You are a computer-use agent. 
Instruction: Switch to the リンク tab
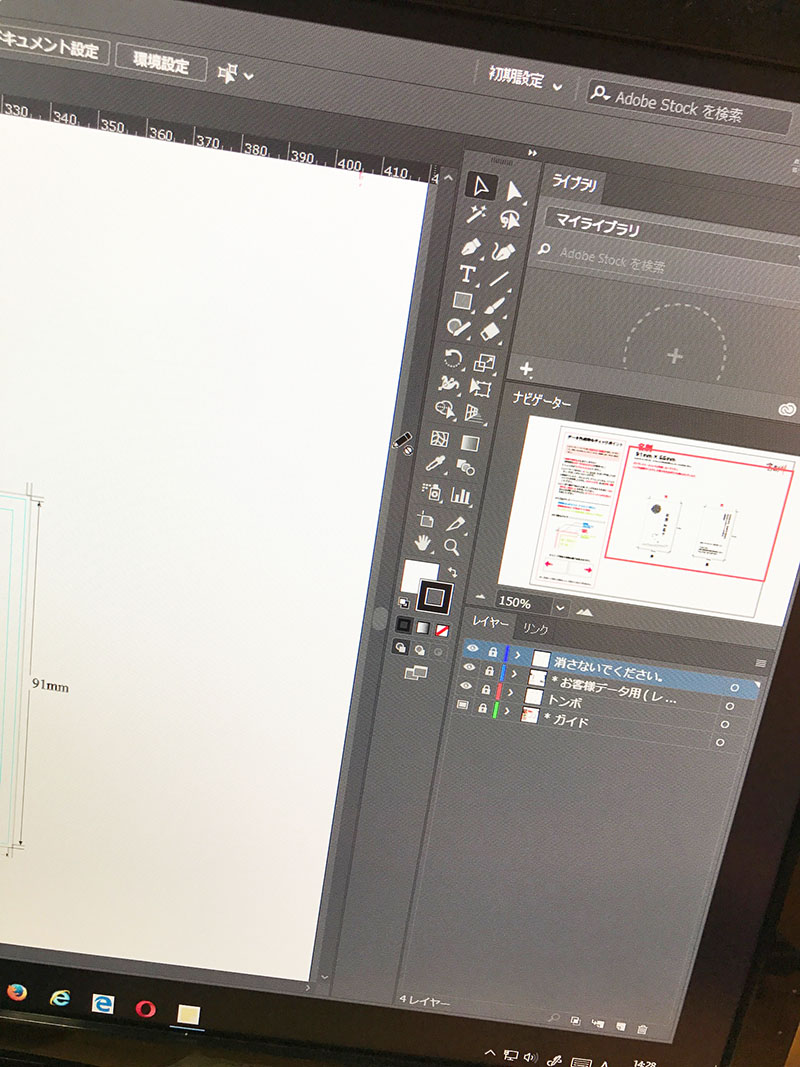536,629
